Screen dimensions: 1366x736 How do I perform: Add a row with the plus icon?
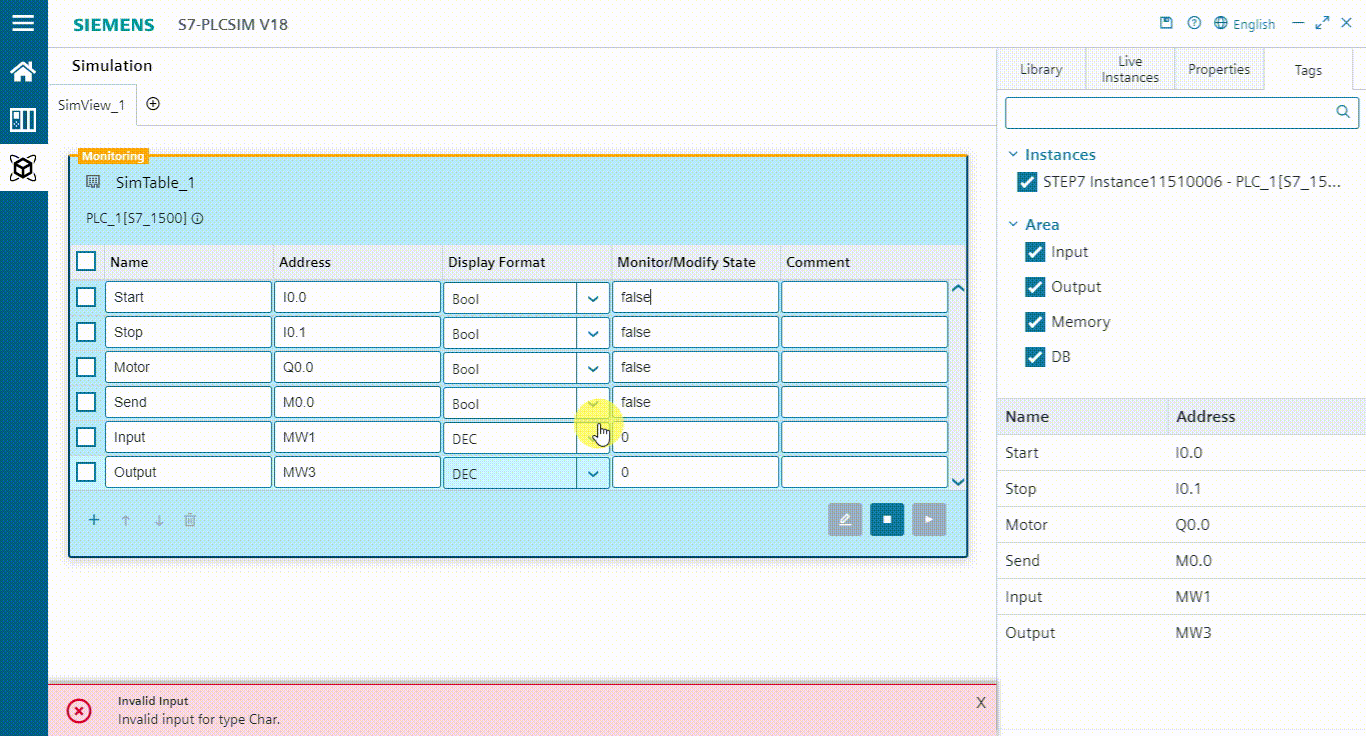pos(94,520)
